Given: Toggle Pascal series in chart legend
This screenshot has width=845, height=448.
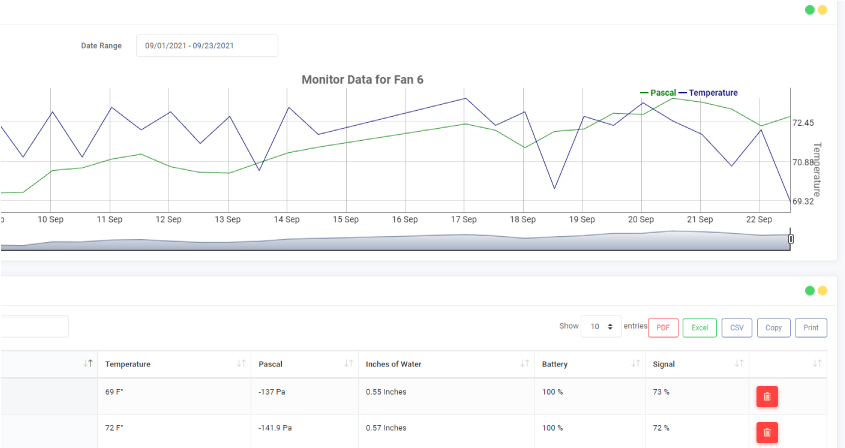Looking at the screenshot, I should [658, 92].
